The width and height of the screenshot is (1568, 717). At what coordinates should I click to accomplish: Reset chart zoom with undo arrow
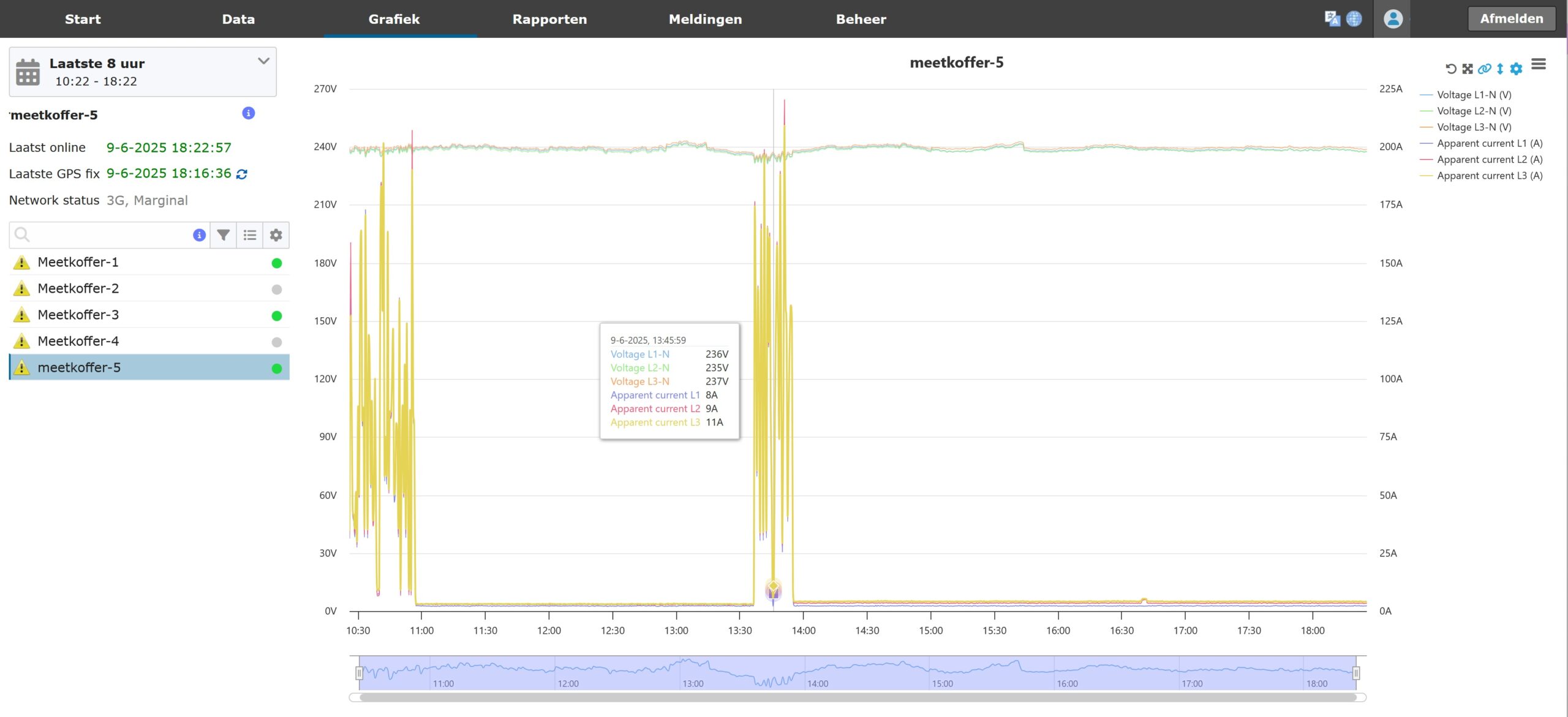coord(1451,69)
